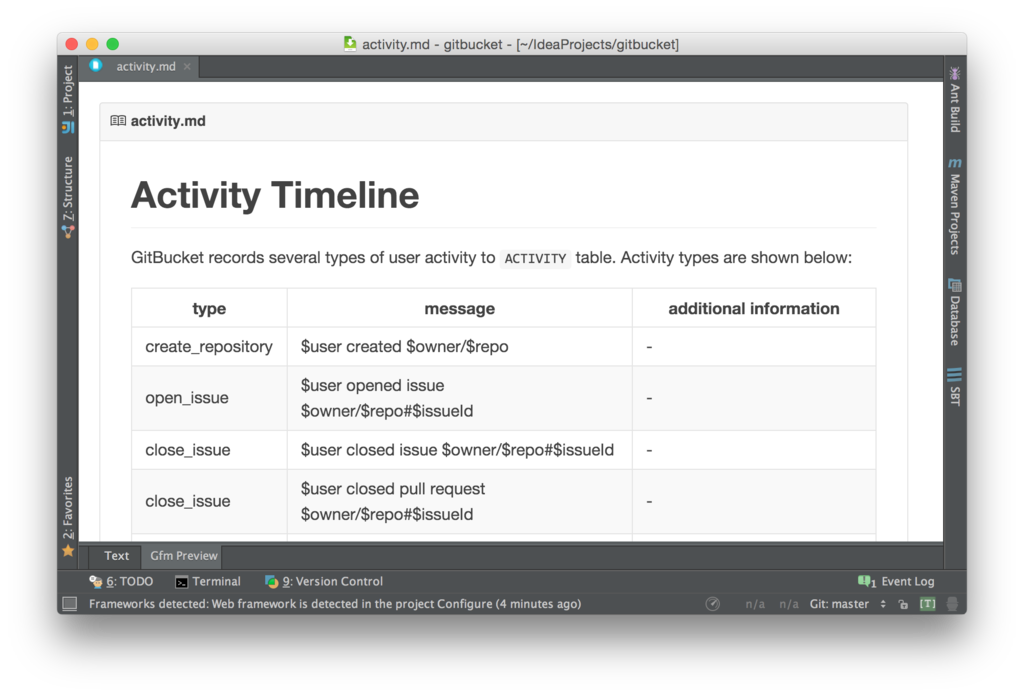Click the 'message' column header
Viewport: 1024px width, 696px height.
460,308
